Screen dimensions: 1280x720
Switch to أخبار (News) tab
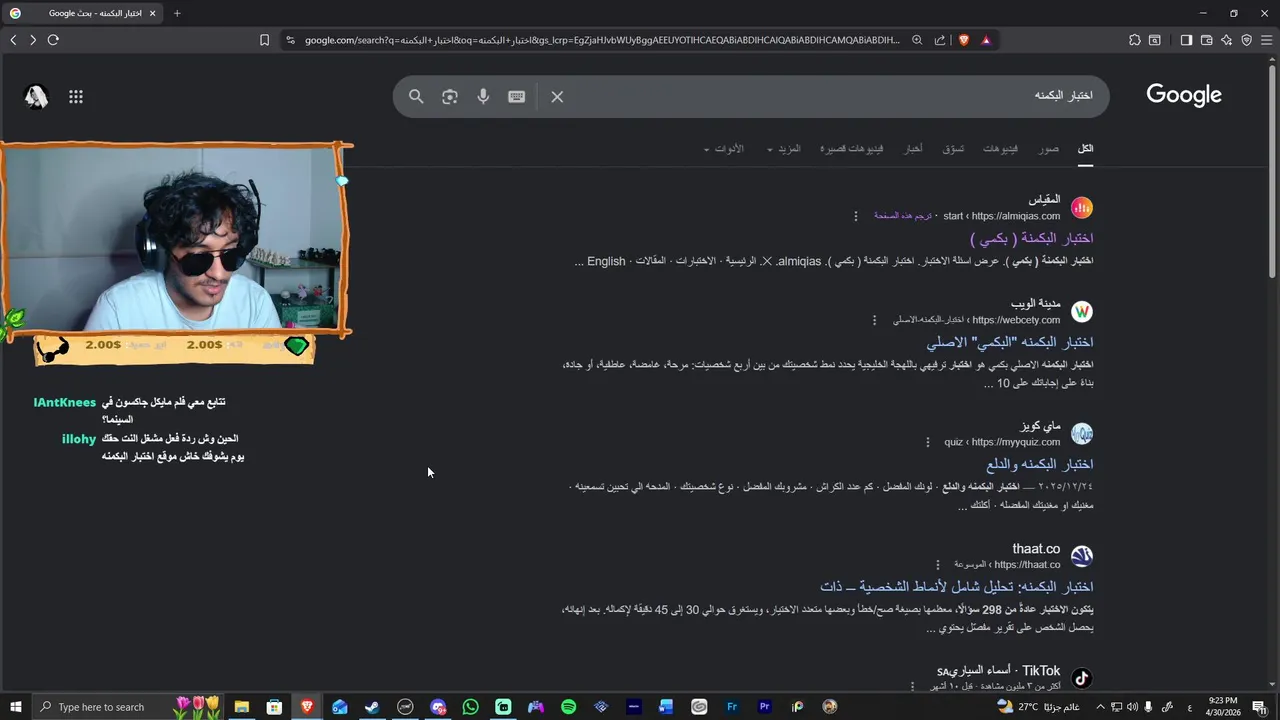(913, 149)
